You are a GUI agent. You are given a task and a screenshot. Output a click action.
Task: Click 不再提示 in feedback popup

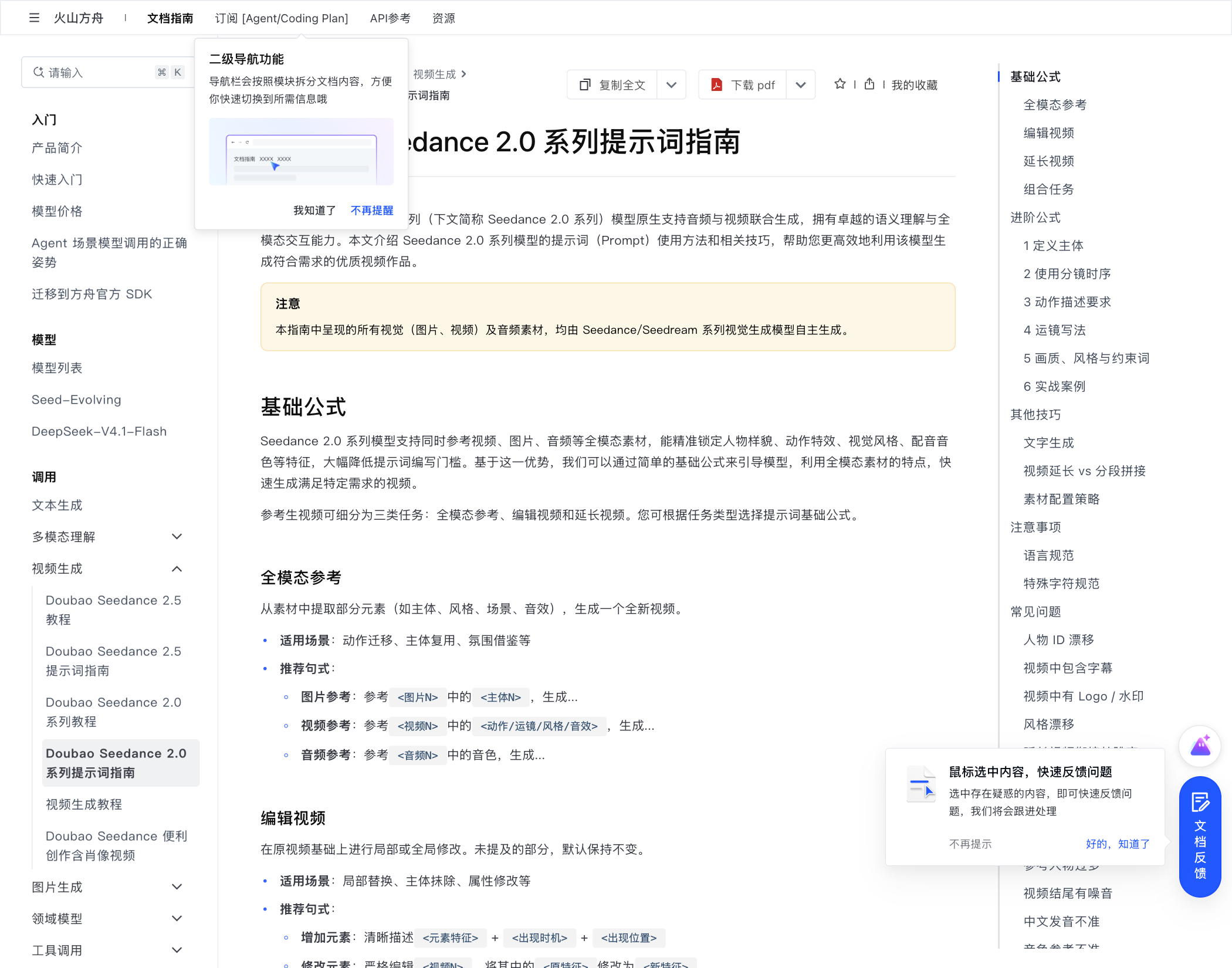coord(970,844)
